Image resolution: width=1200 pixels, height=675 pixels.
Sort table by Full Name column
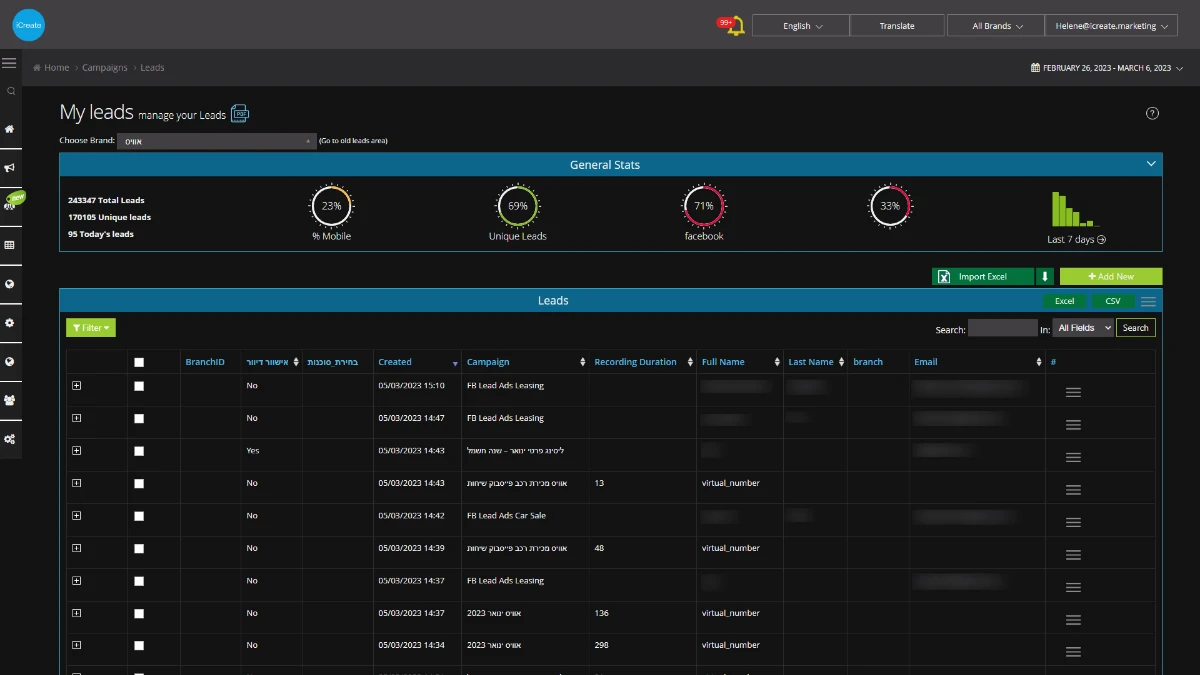(x=741, y=362)
